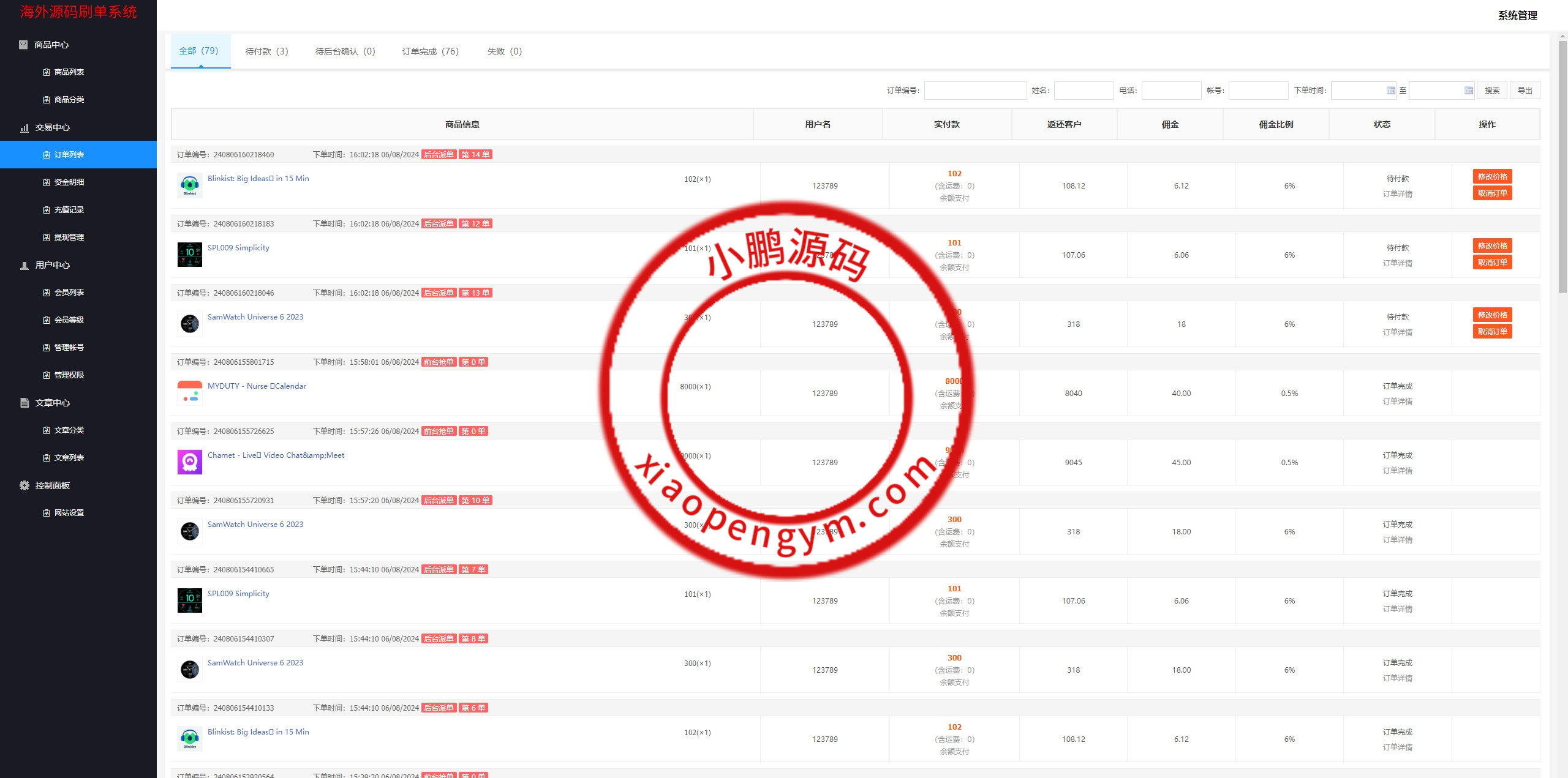Click 修改价格 for order 240806160218046
The height and width of the screenshot is (778, 1568).
(x=1492, y=315)
